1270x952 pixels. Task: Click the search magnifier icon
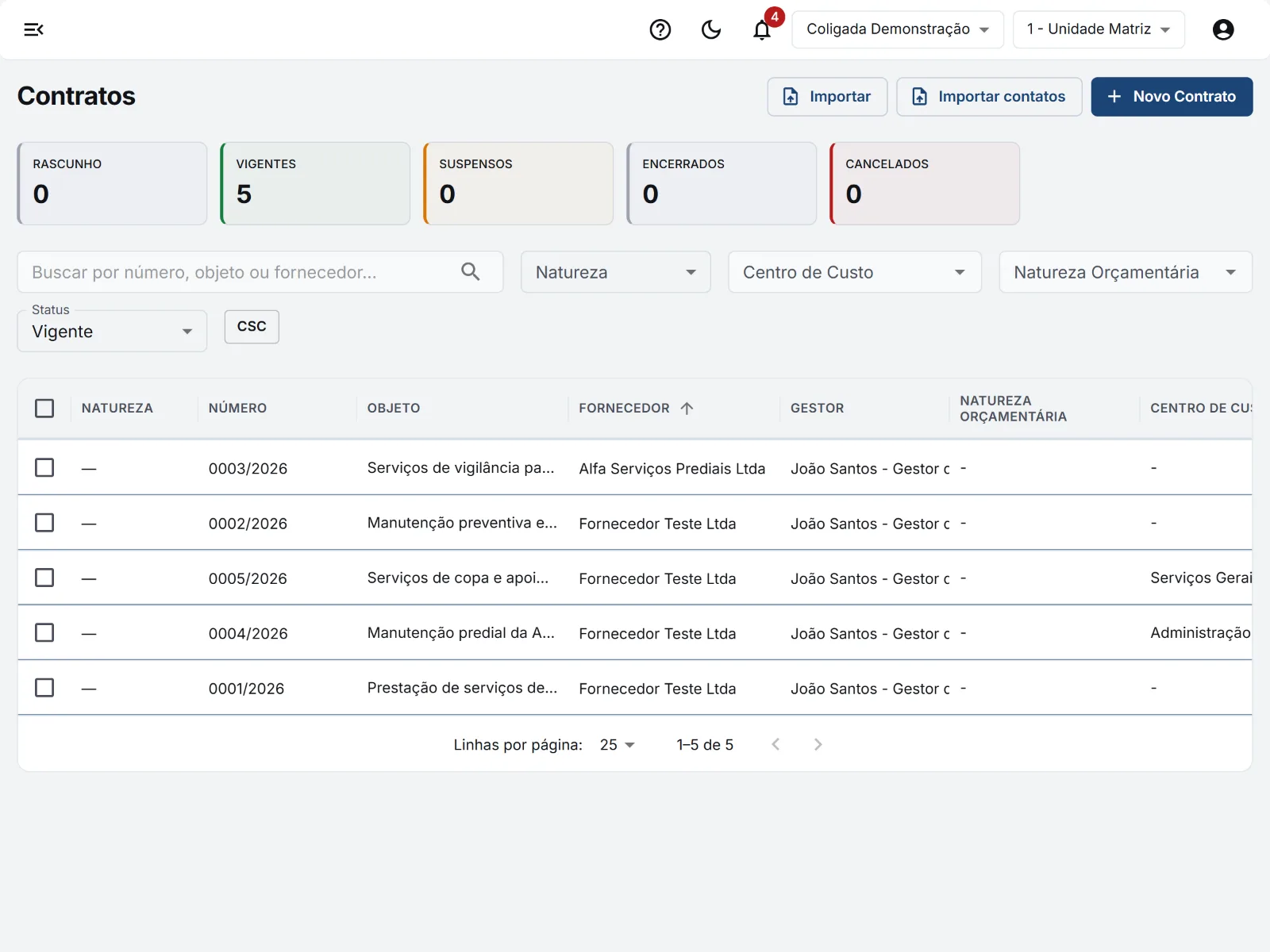click(471, 272)
